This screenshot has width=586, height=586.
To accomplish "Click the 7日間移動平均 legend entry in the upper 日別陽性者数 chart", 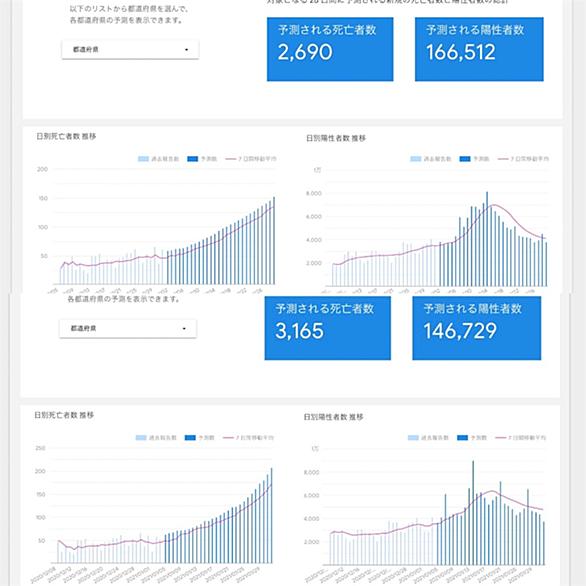I will (x=523, y=159).
